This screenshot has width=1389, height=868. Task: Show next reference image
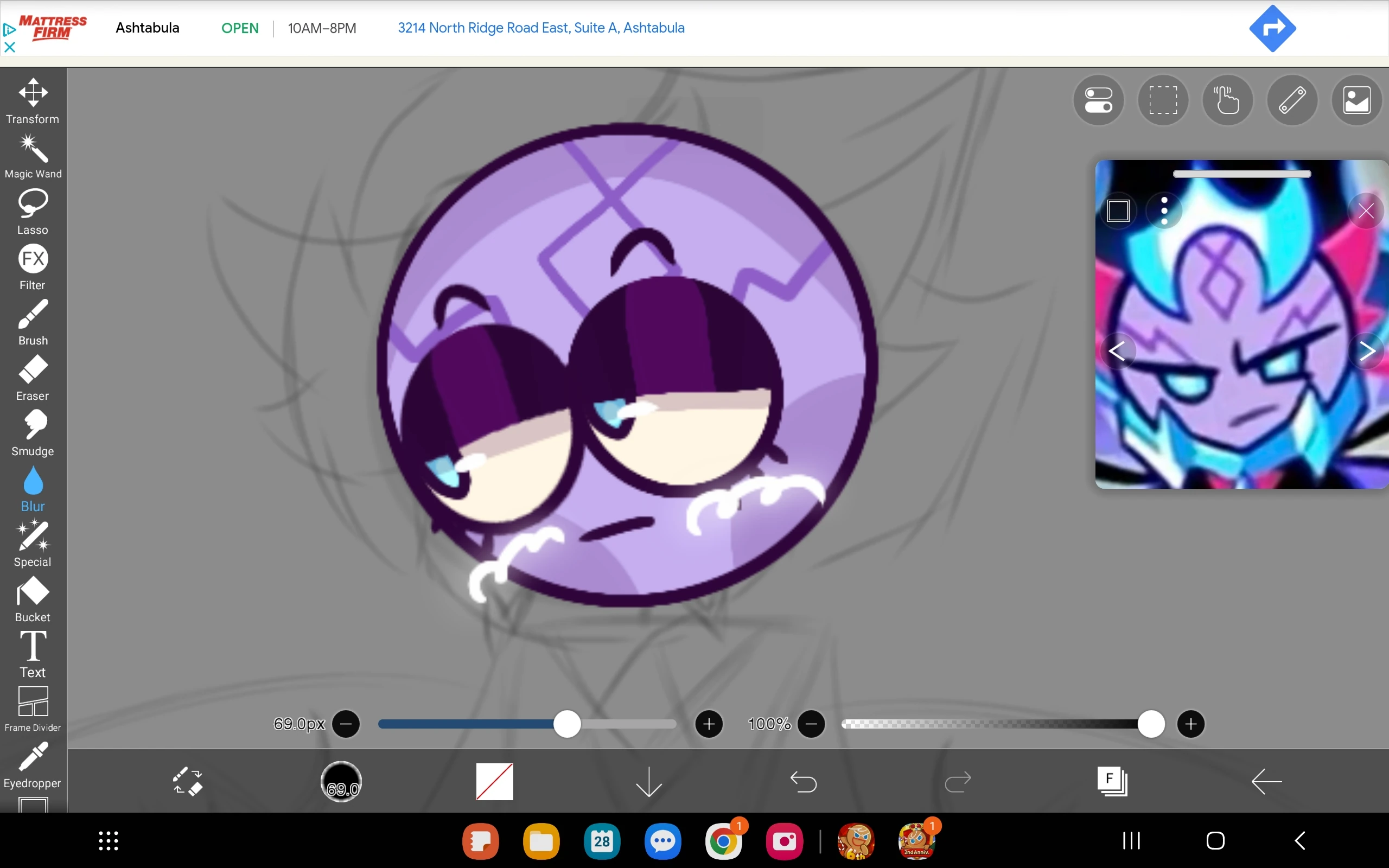[x=1368, y=350]
